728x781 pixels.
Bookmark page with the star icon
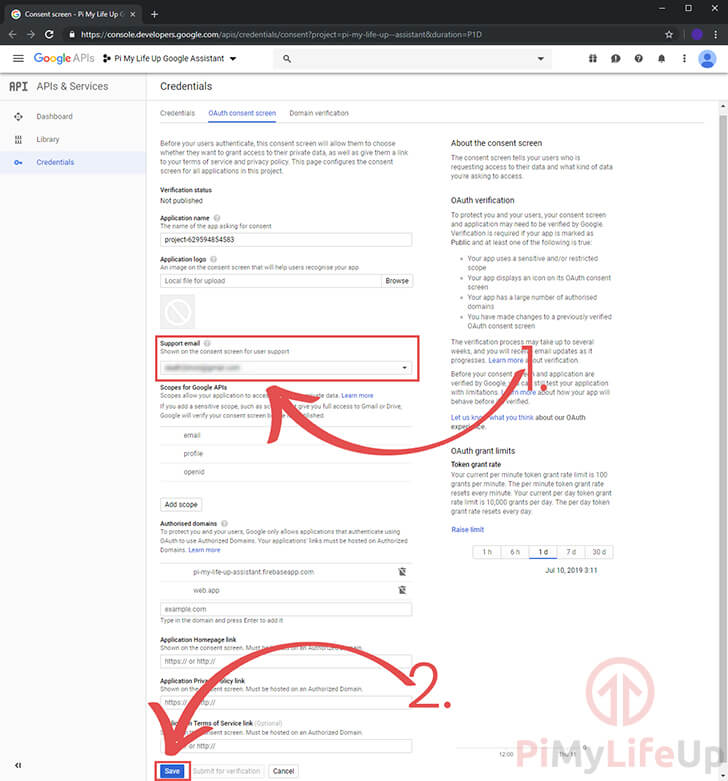(x=669, y=34)
